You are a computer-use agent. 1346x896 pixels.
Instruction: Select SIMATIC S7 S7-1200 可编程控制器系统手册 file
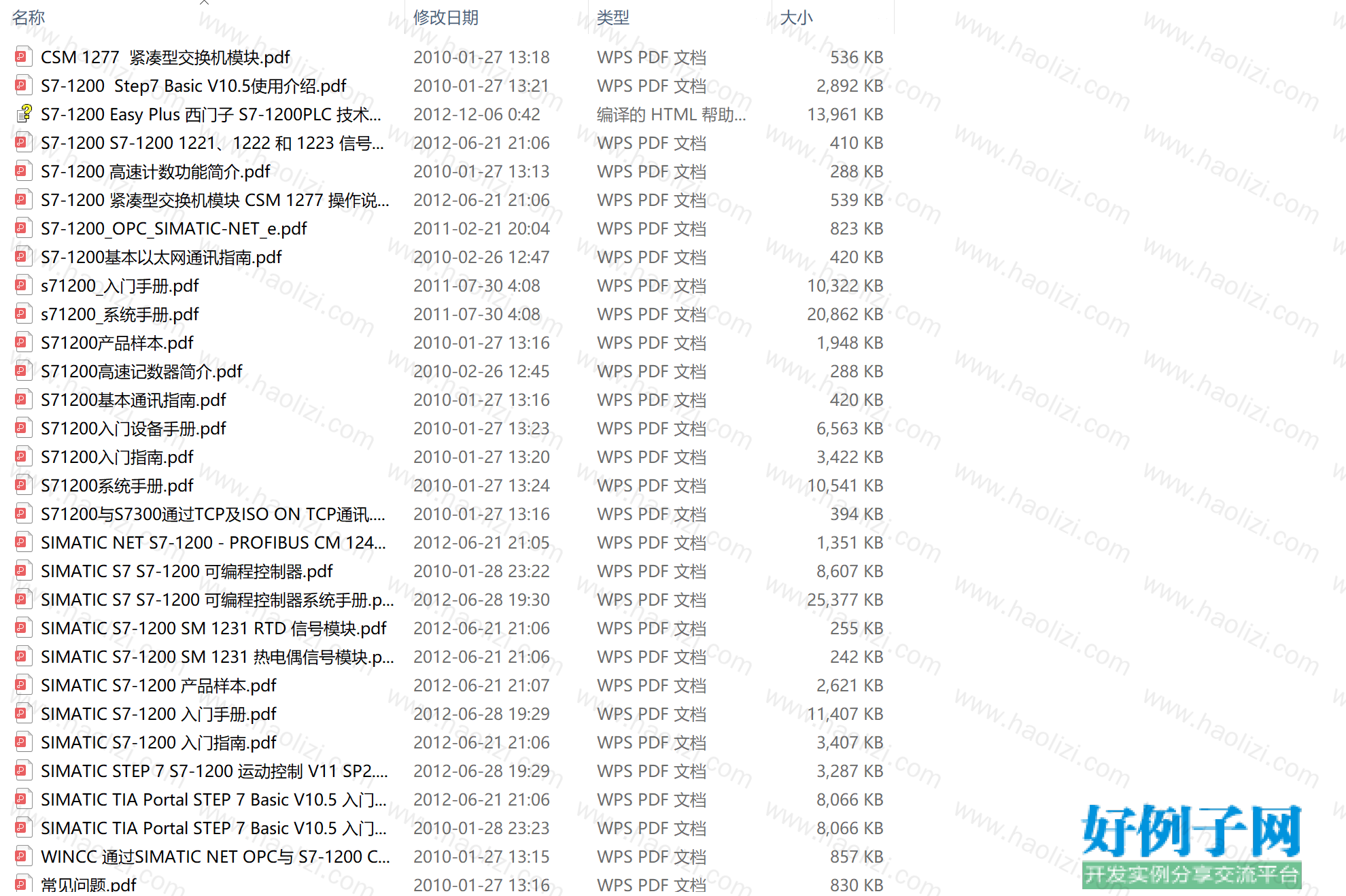pyautogui.click(x=218, y=600)
